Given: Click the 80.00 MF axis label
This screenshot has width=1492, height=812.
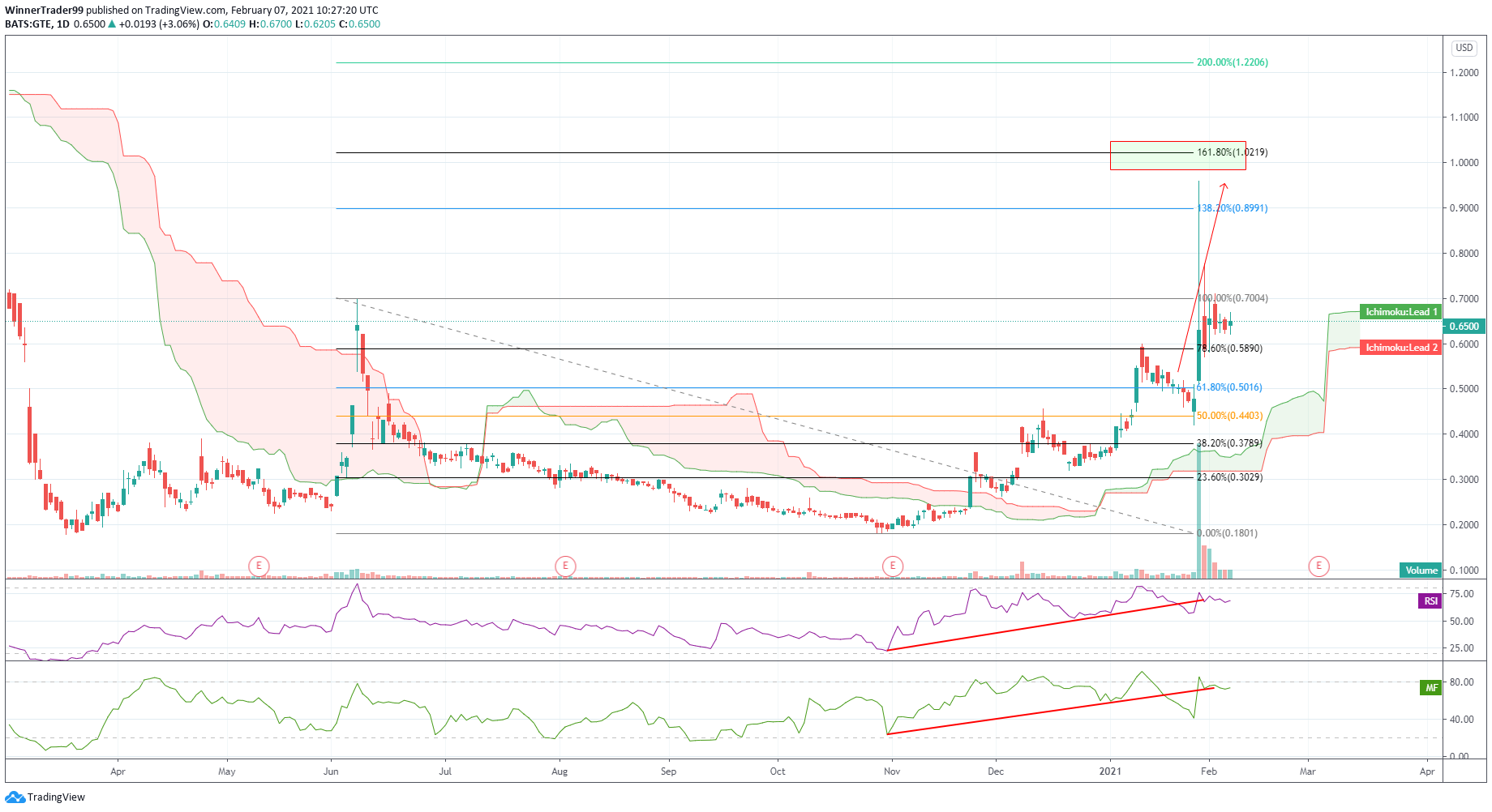Looking at the screenshot, I should (1462, 682).
